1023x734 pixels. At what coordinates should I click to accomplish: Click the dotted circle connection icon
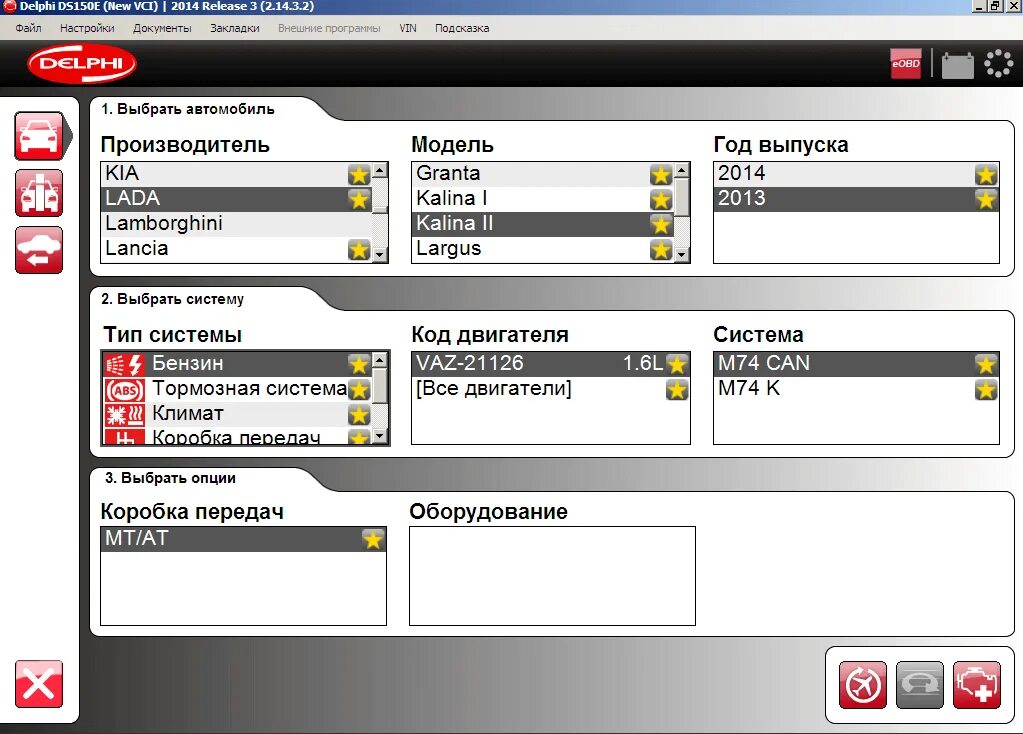[x=998, y=64]
